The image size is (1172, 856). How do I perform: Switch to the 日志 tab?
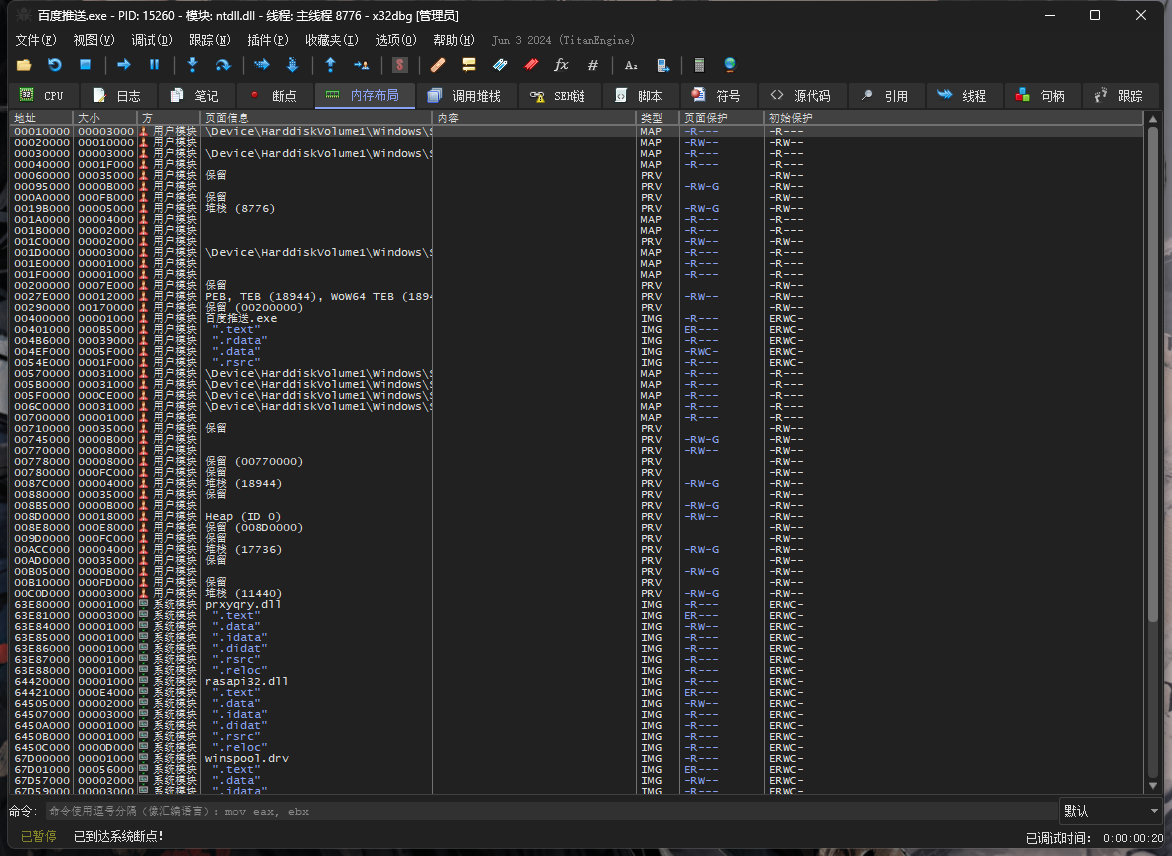[x=117, y=96]
